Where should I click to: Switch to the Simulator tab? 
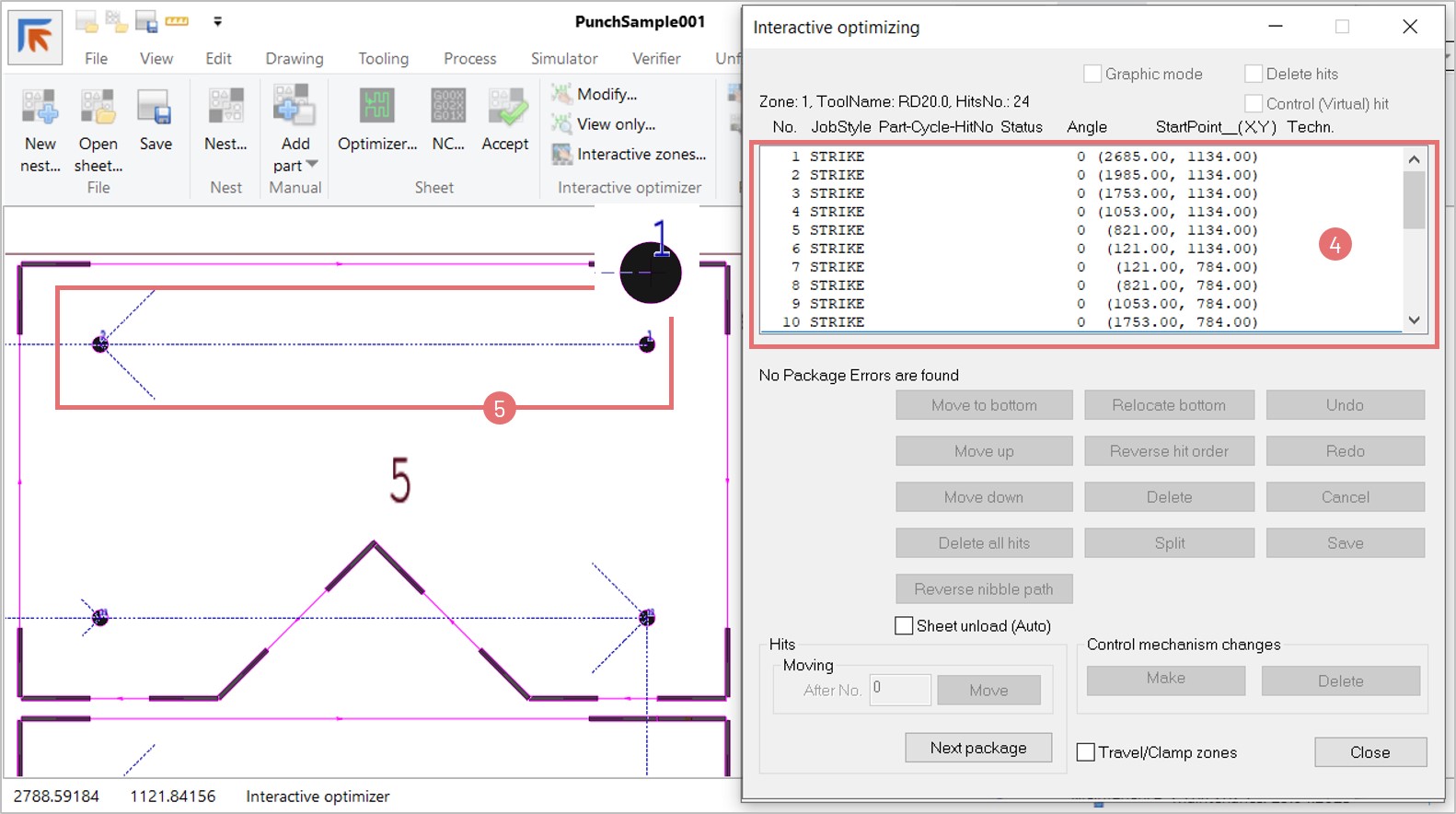click(563, 58)
